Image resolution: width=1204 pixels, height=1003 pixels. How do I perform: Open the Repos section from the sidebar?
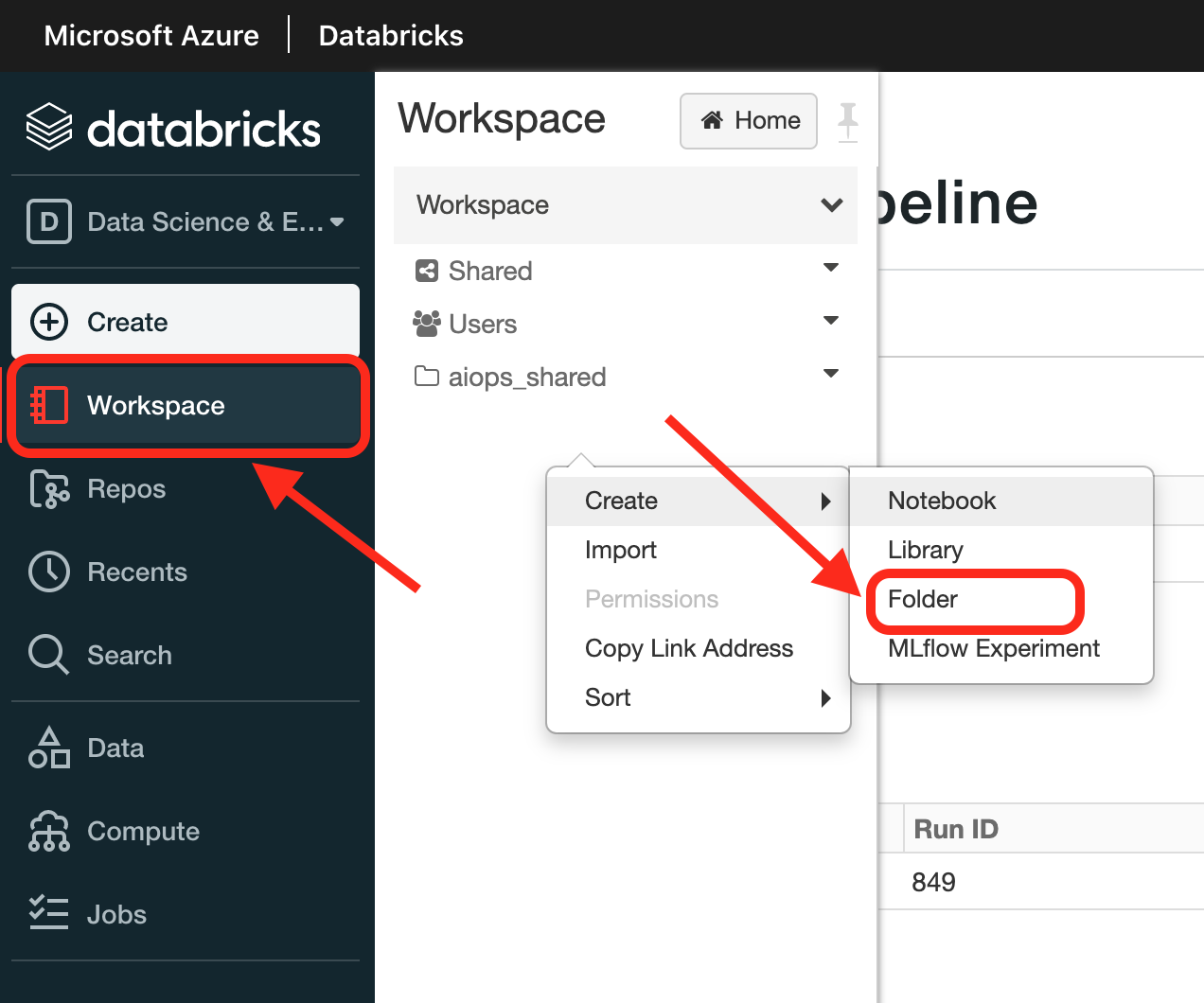126,489
